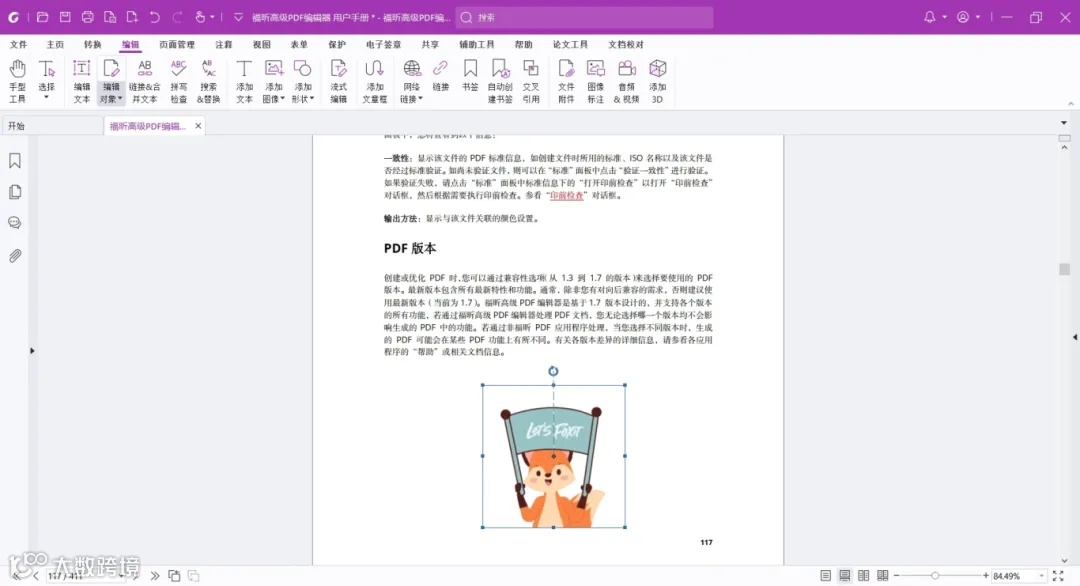Image resolution: width=1080 pixels, height=586 pixels.
Task: Click the Undo arrow in title bar
Action: (x=155, y=17)
